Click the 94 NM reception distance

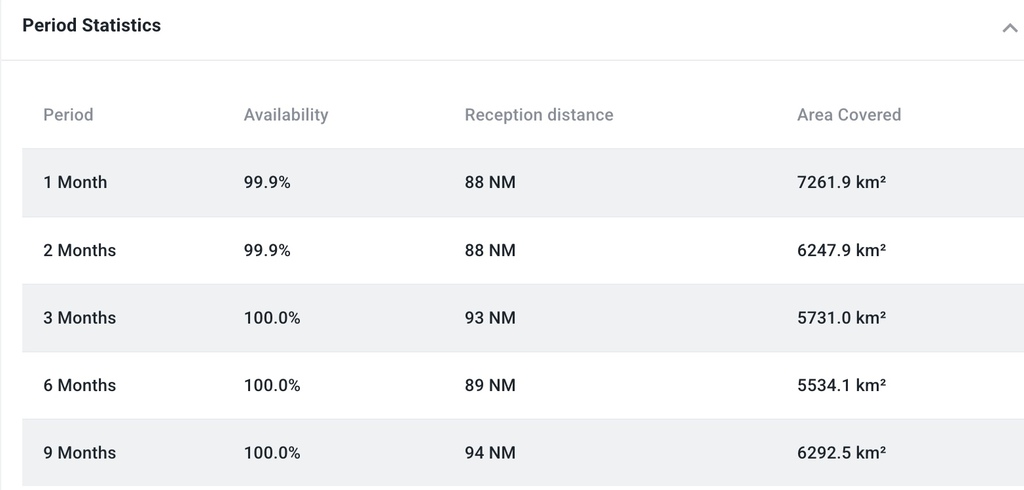tap(490, 453)
